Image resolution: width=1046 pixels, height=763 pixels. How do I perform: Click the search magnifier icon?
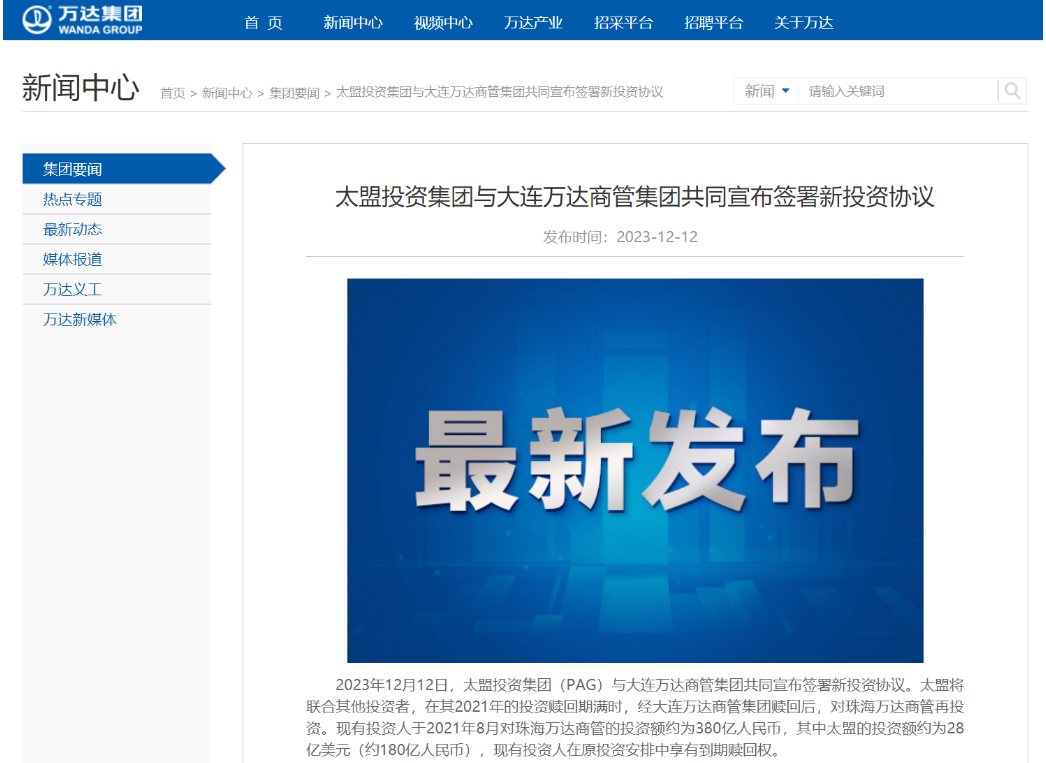[1012, 91]
